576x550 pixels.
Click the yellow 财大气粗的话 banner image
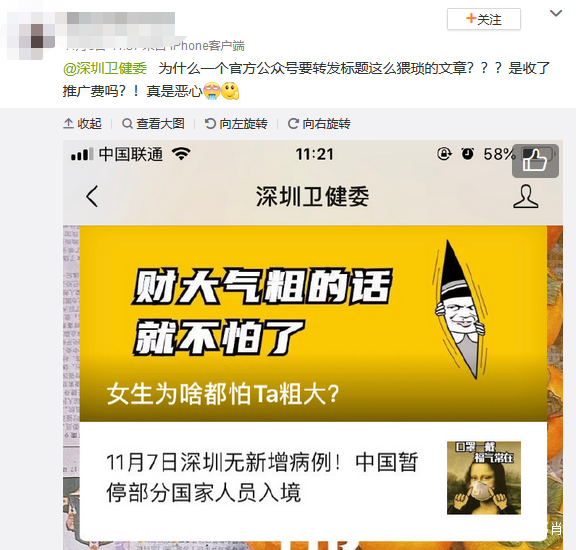point(313,323)
